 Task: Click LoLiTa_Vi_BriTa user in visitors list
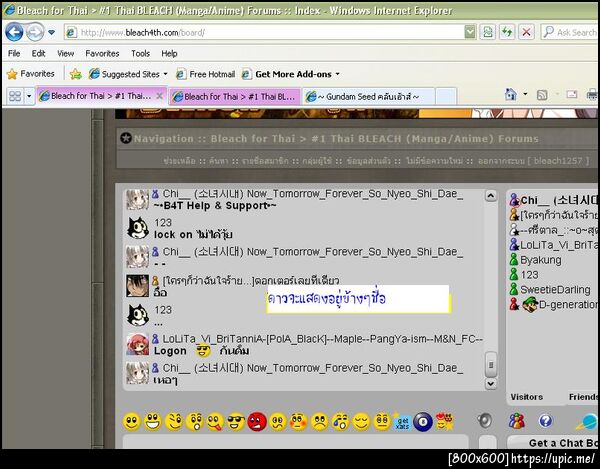click(554, 245)
